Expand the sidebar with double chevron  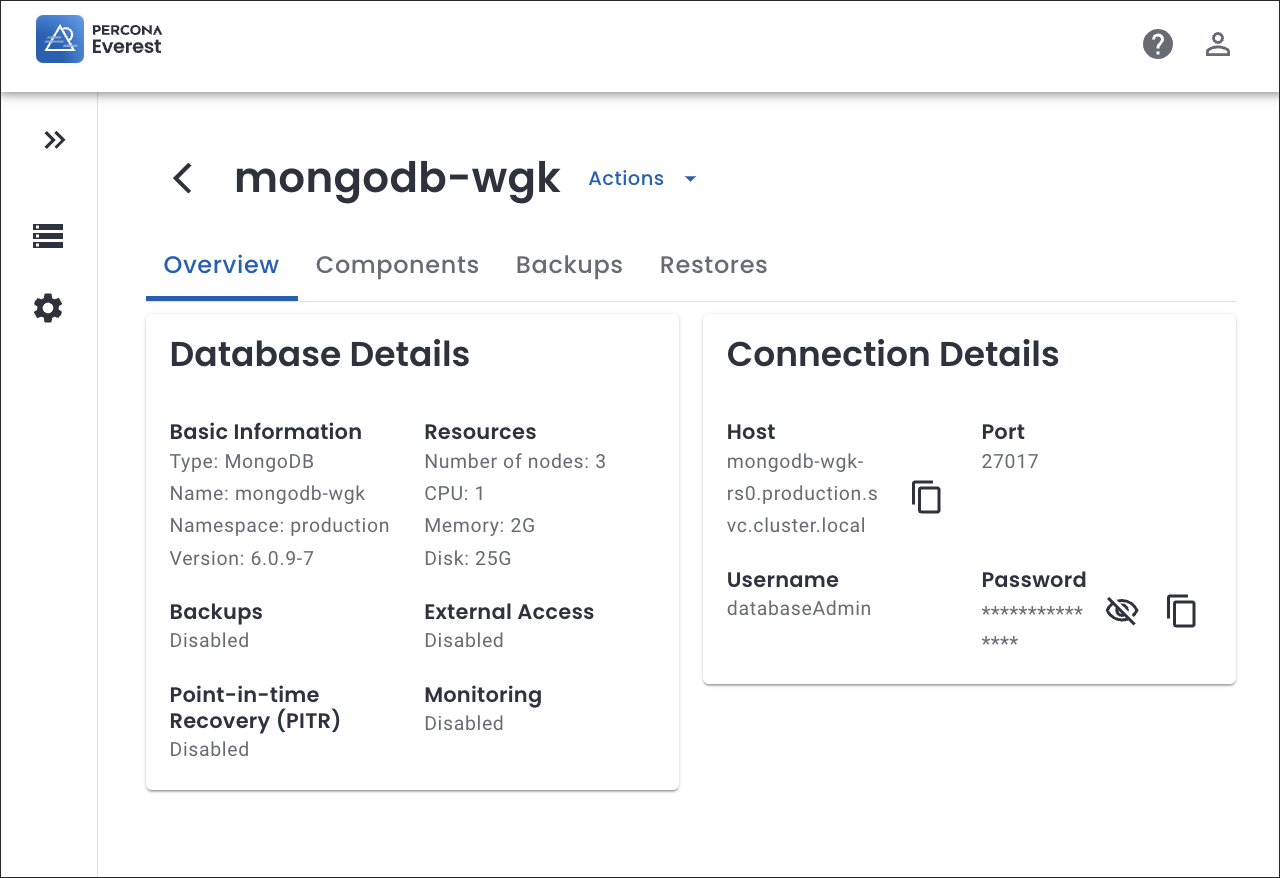(54, 140)
